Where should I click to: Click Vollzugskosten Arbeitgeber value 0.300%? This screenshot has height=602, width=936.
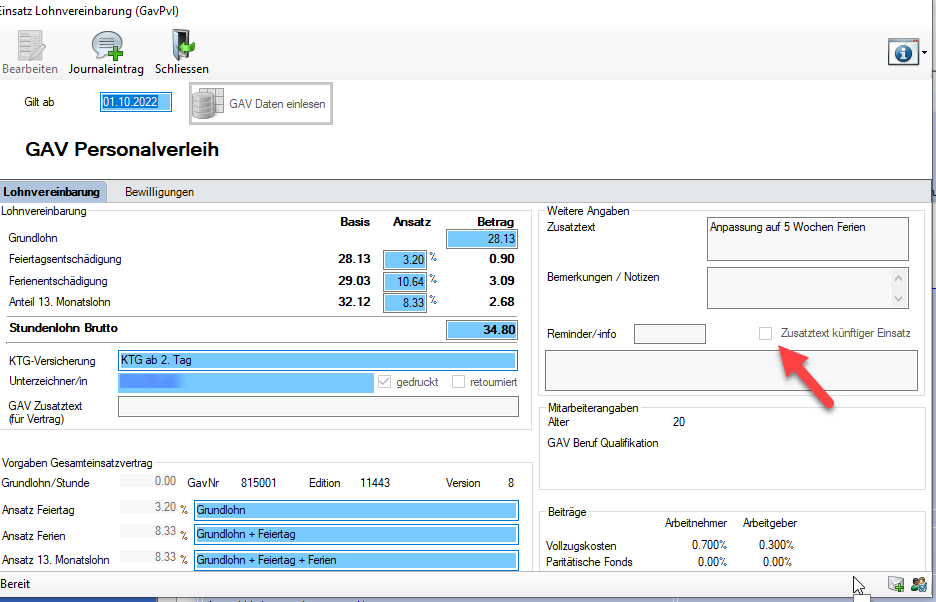click(x=776, y=545)
